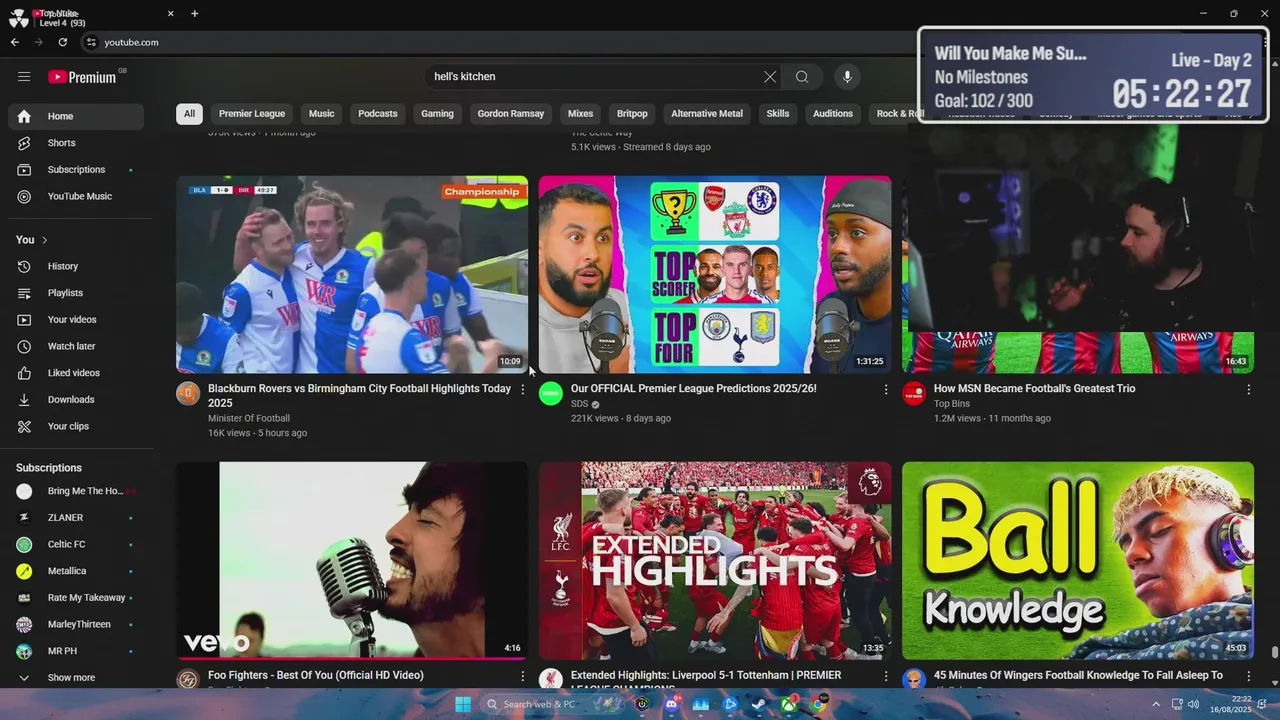Select the Gaming filter chip
The width and height of the screenshot is (1280, 720).
click(x=437, y=114)
